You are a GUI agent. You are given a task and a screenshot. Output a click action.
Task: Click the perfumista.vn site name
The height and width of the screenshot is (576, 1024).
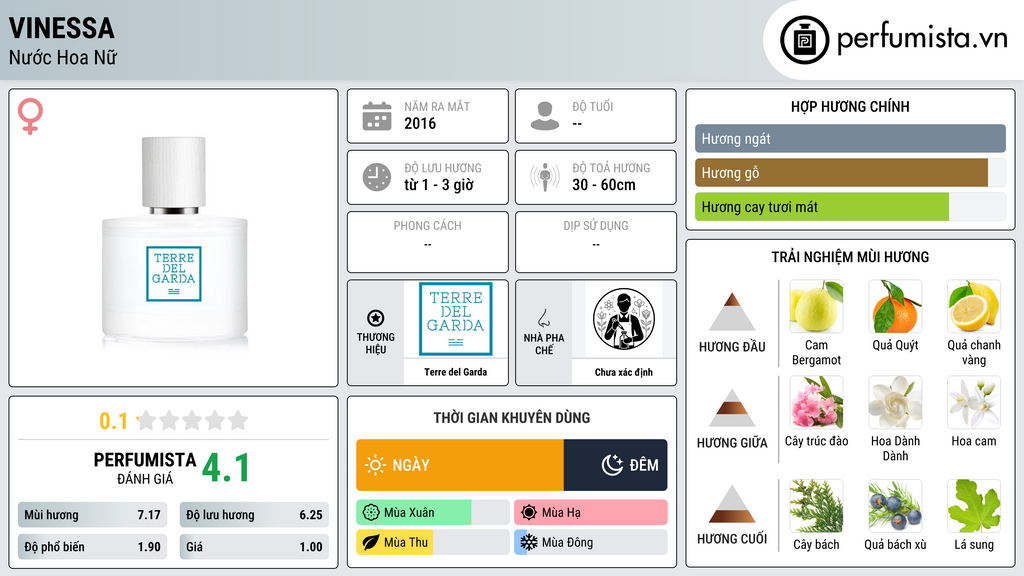click(x=922, y=38)
